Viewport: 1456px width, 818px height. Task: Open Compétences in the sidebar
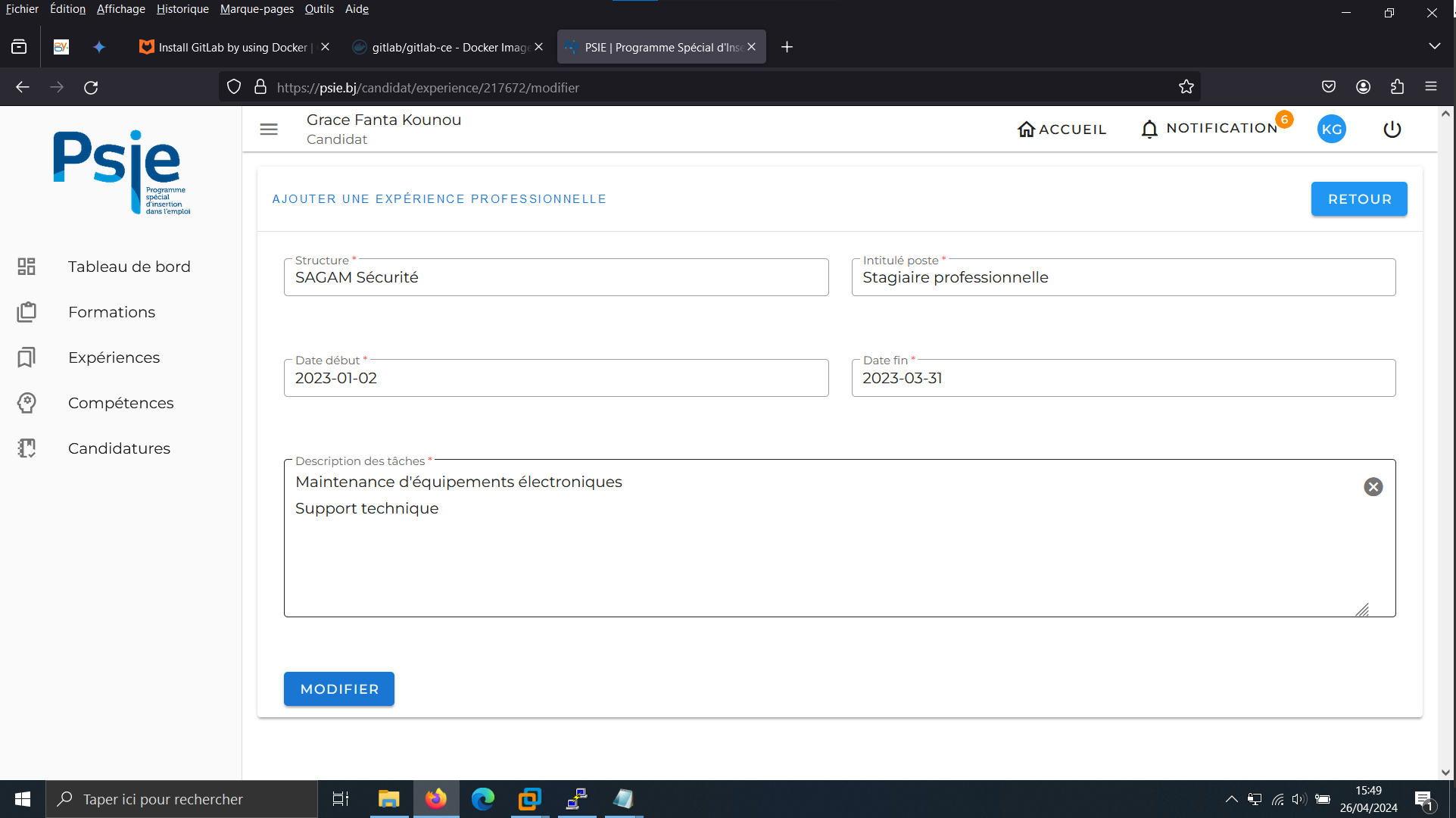click(121, 403)
